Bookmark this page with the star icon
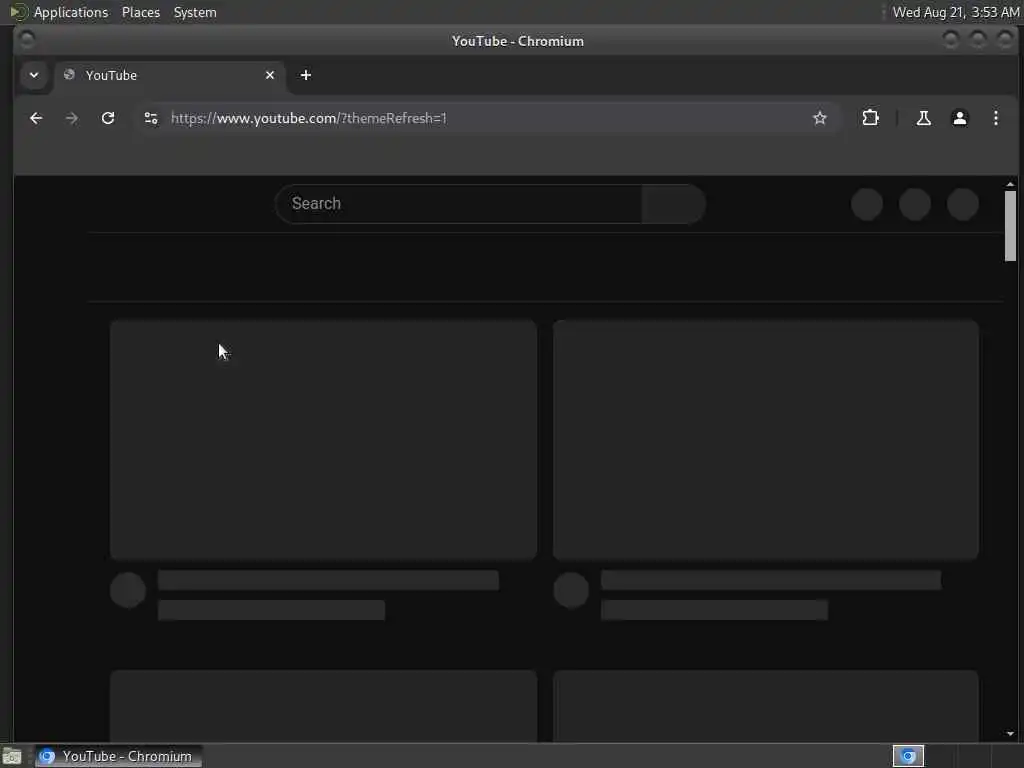This screenshot has height=768, width=1024. pos(820,118)
